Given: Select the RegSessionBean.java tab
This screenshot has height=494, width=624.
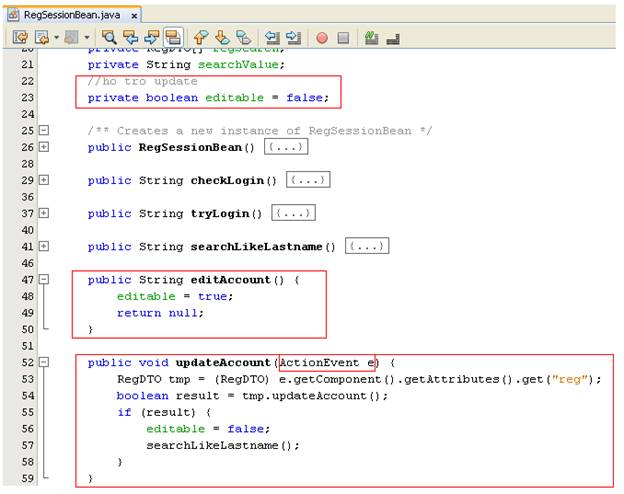Looking at the screenshot, I should tap(72, 15).
